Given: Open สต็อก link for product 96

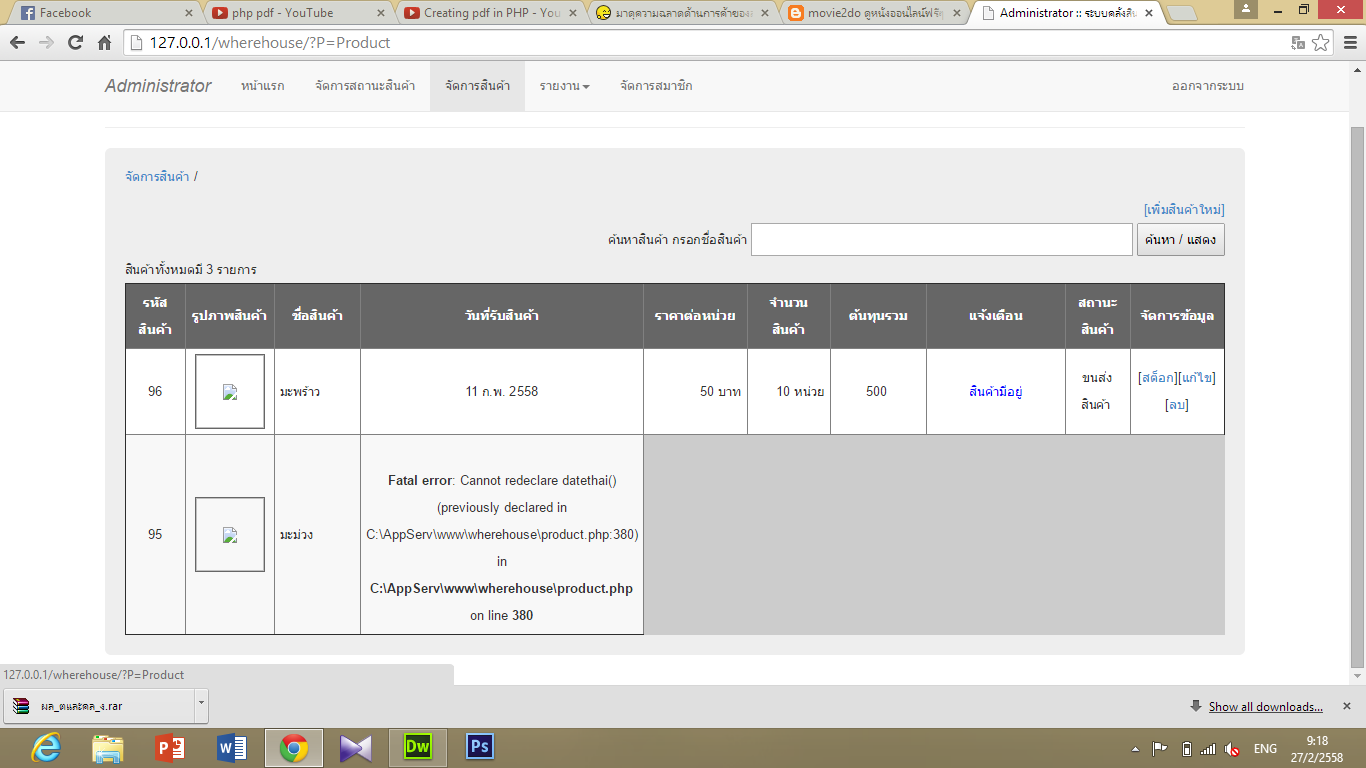Looking at the screenshot, I should 1158,378.
